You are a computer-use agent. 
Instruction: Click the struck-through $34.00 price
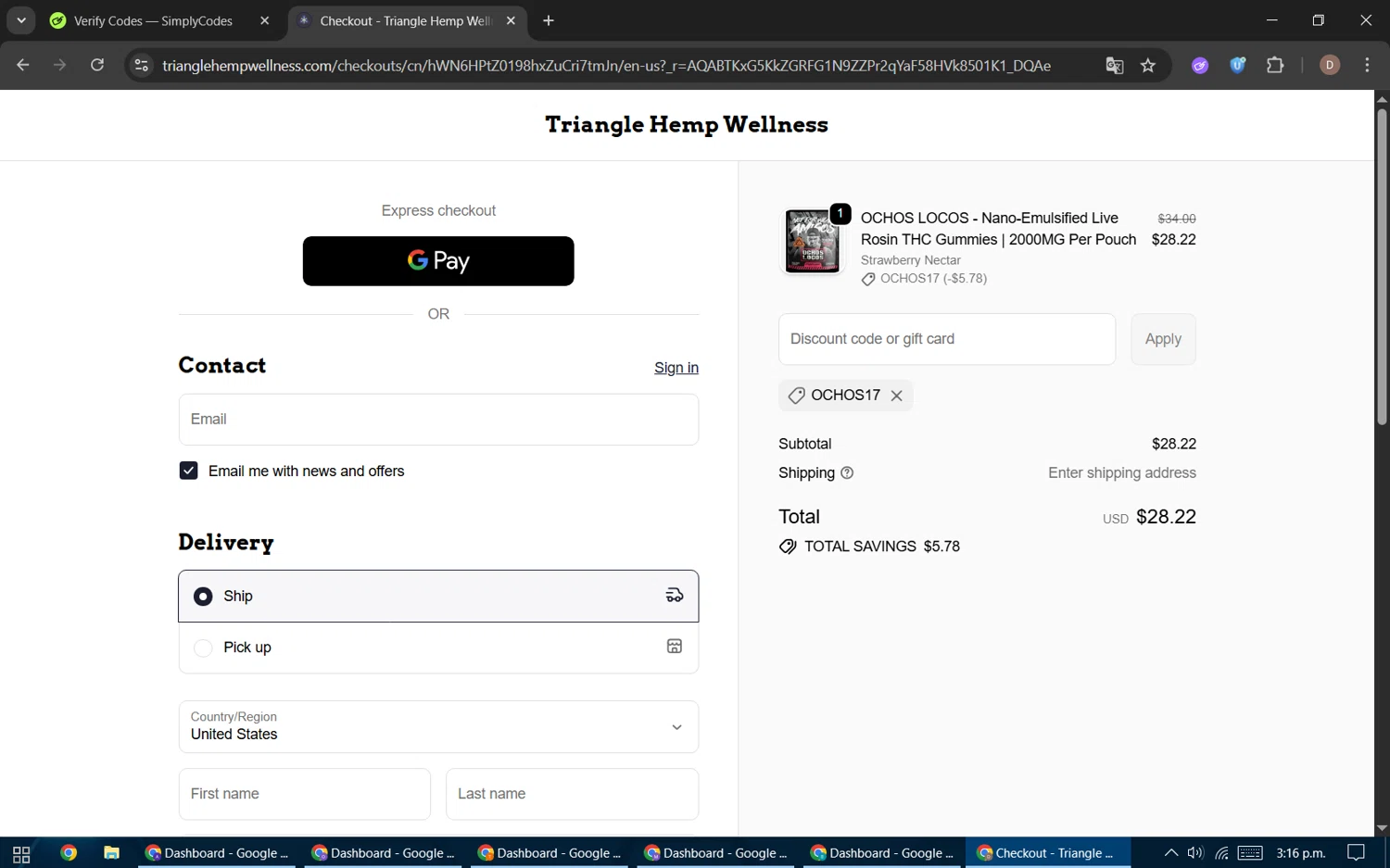click(1177, 219)
